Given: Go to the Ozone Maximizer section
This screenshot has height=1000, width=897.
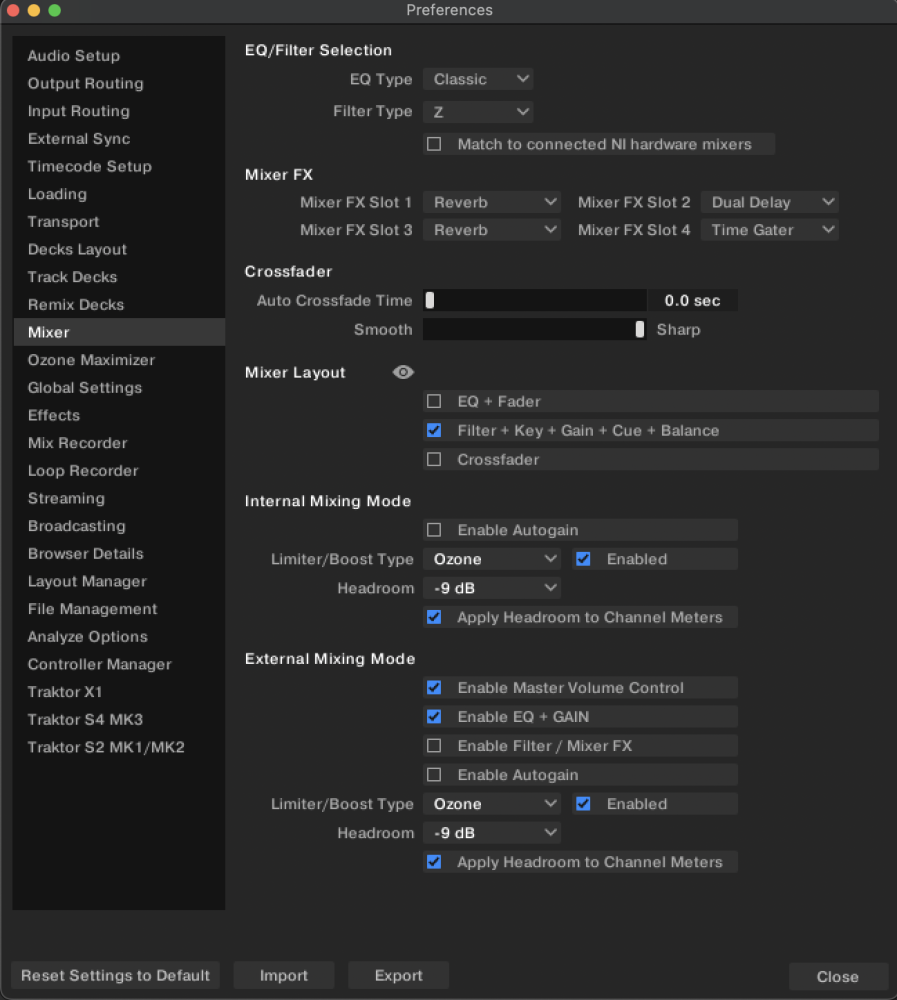Looking at the screenshot, I should 91,360.
